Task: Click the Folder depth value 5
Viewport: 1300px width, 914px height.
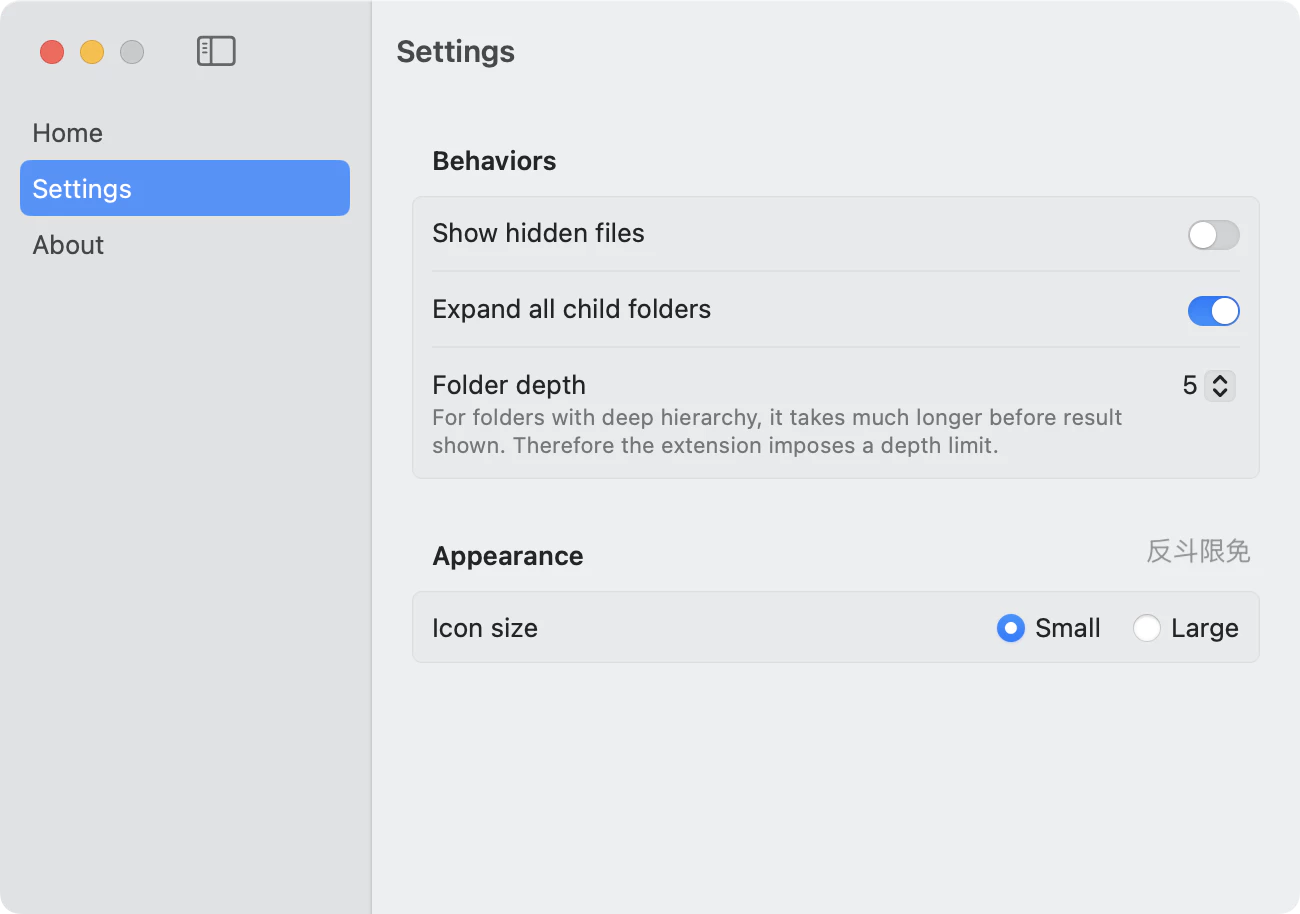Action: pos(1189,385)
